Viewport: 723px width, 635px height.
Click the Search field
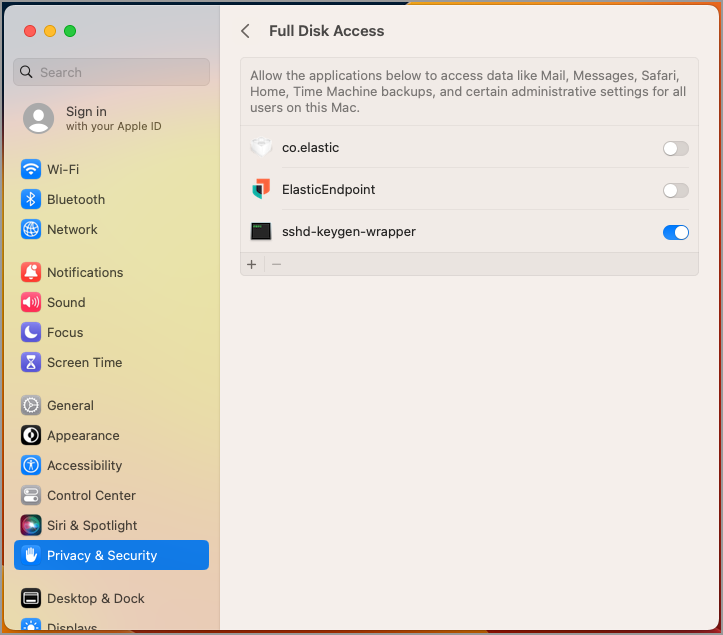coord(112,72)
